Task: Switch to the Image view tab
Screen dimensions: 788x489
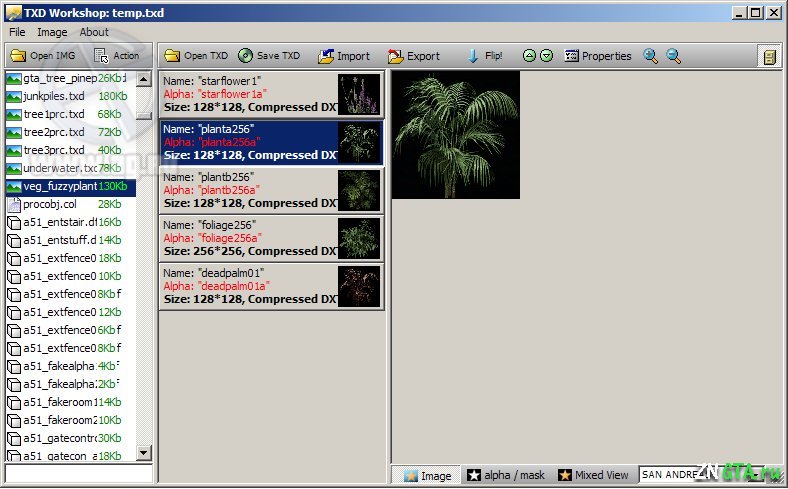Action: click(x=427, y=475)
